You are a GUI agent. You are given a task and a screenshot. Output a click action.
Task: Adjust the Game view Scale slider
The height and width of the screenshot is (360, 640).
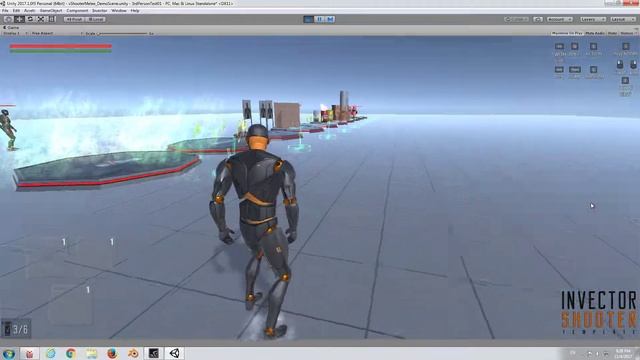(122, 33)
